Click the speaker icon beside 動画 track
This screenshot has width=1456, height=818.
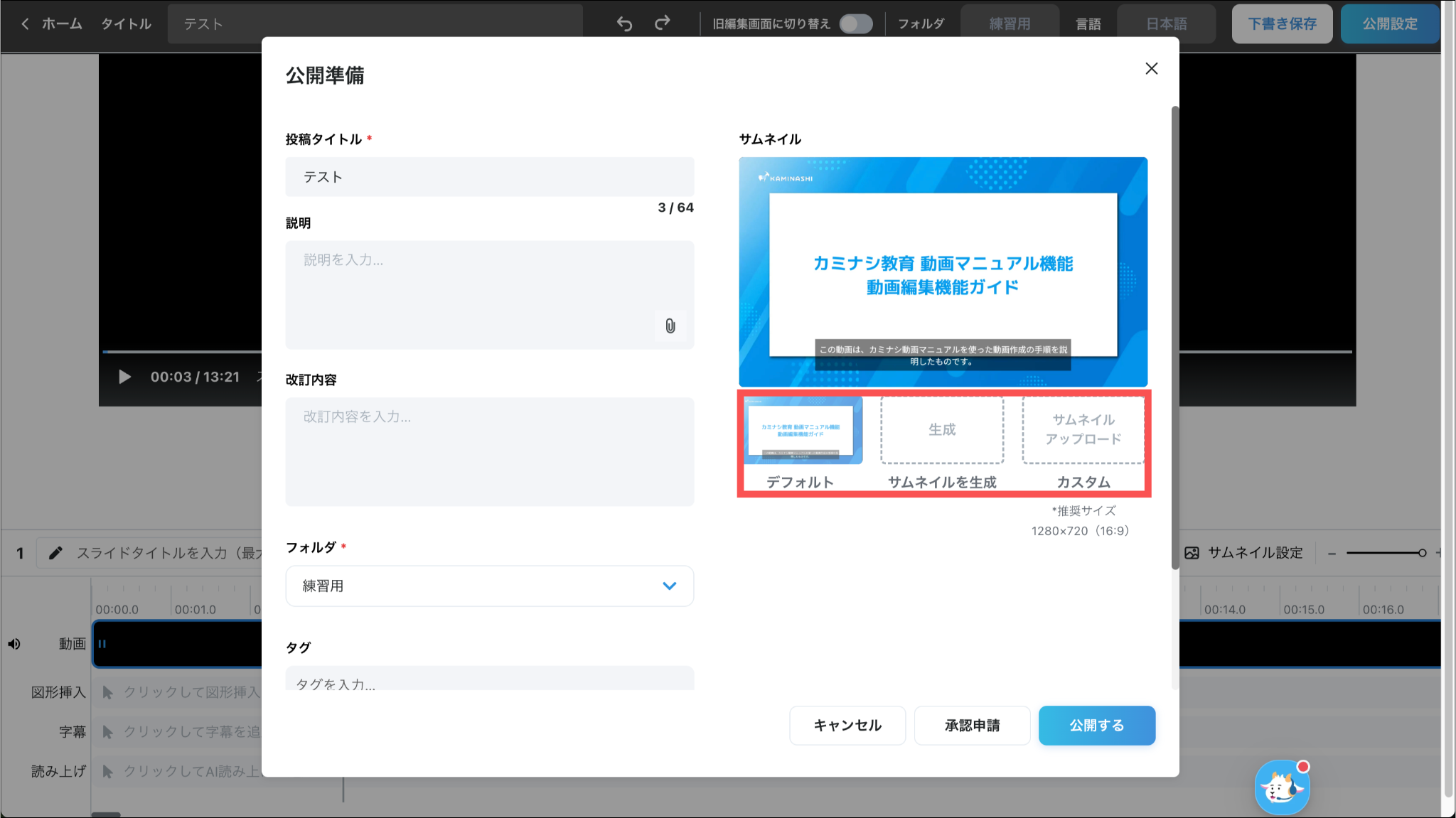14,644
